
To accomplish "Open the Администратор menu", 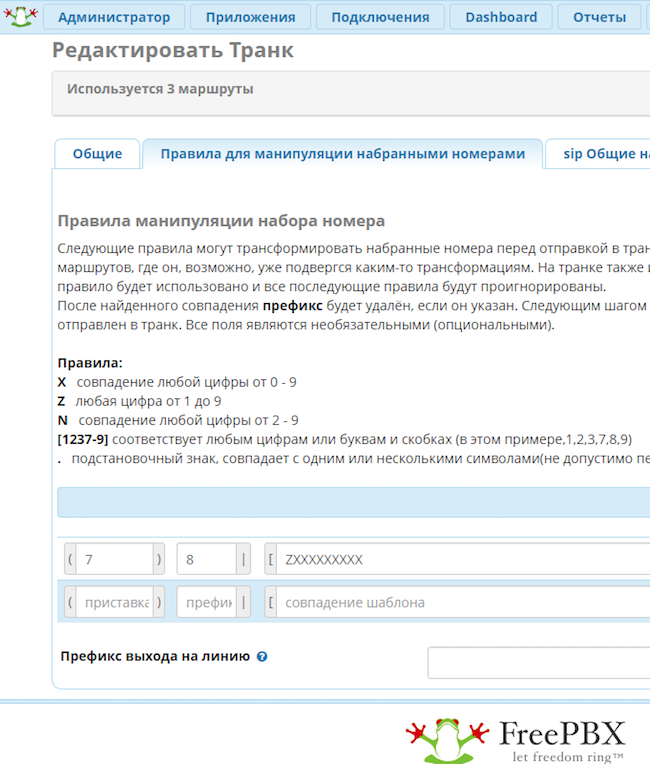I will click(x=114, y=17).
